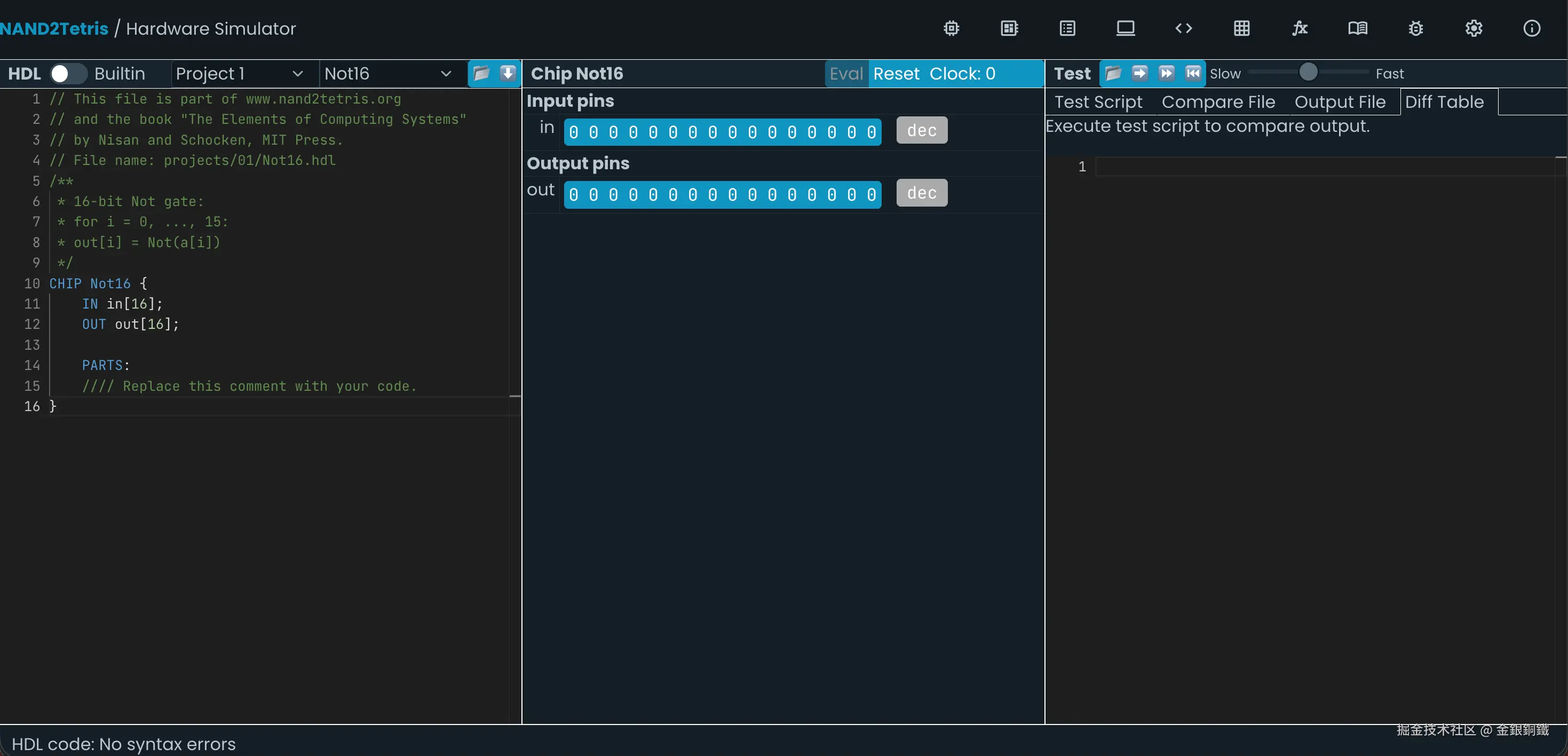This screenshot has width=1568, height=756.
Task: Change out pin dec format
Action: (x=922, y=193)
